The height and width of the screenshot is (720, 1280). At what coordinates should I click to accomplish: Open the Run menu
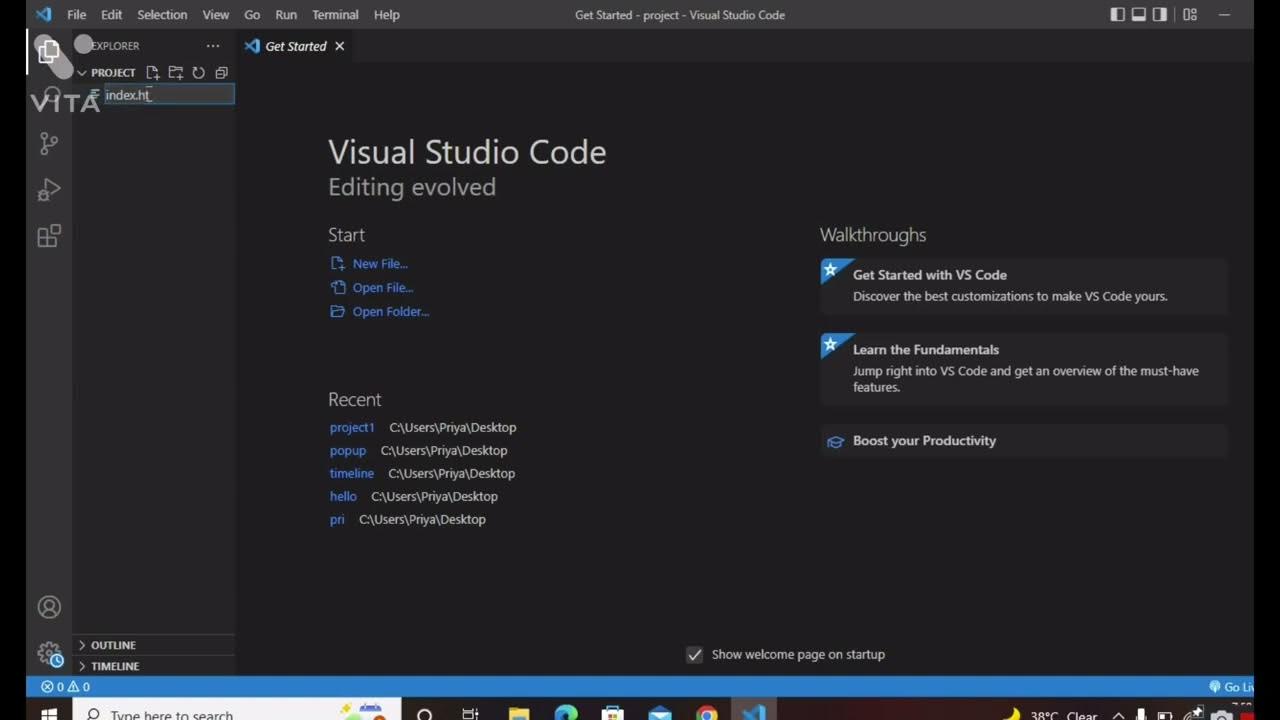click(286, 15)
